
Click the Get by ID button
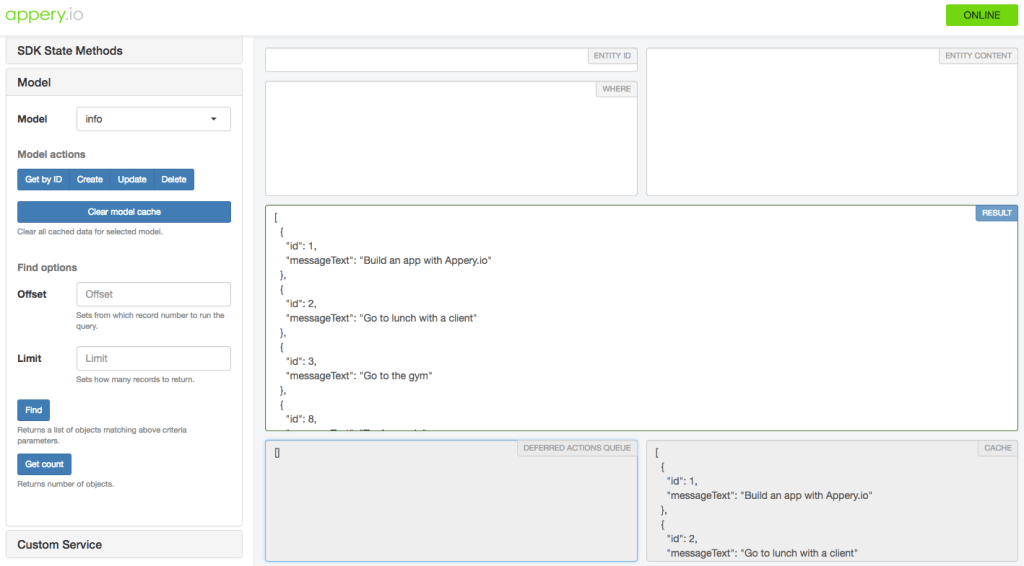pyautogui.click(x=43, y=180)
